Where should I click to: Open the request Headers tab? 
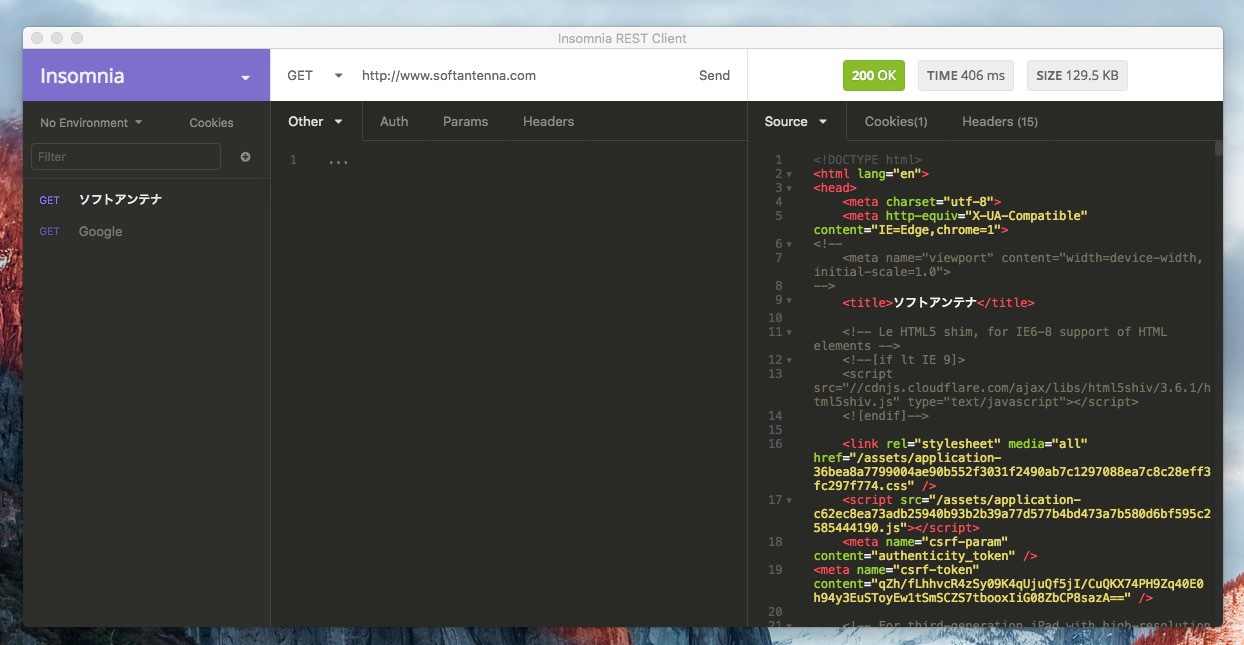click(548, 122)
